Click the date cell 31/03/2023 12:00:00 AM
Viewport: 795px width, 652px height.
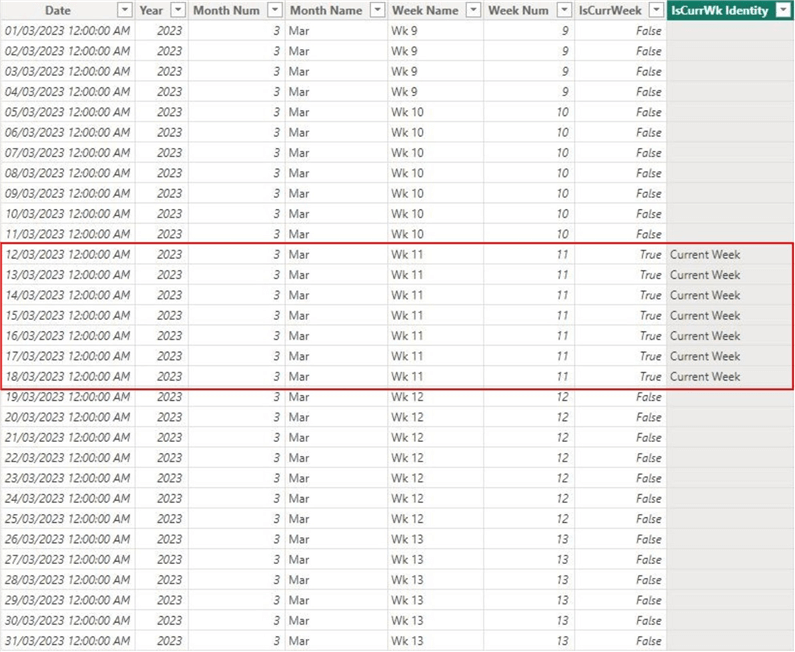(x=67, y=641)
